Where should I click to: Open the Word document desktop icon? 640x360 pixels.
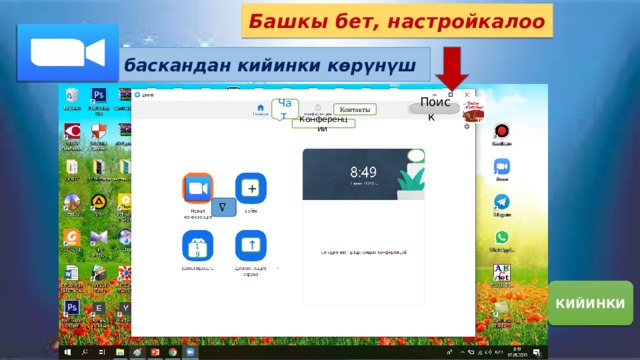pos(72,273)
